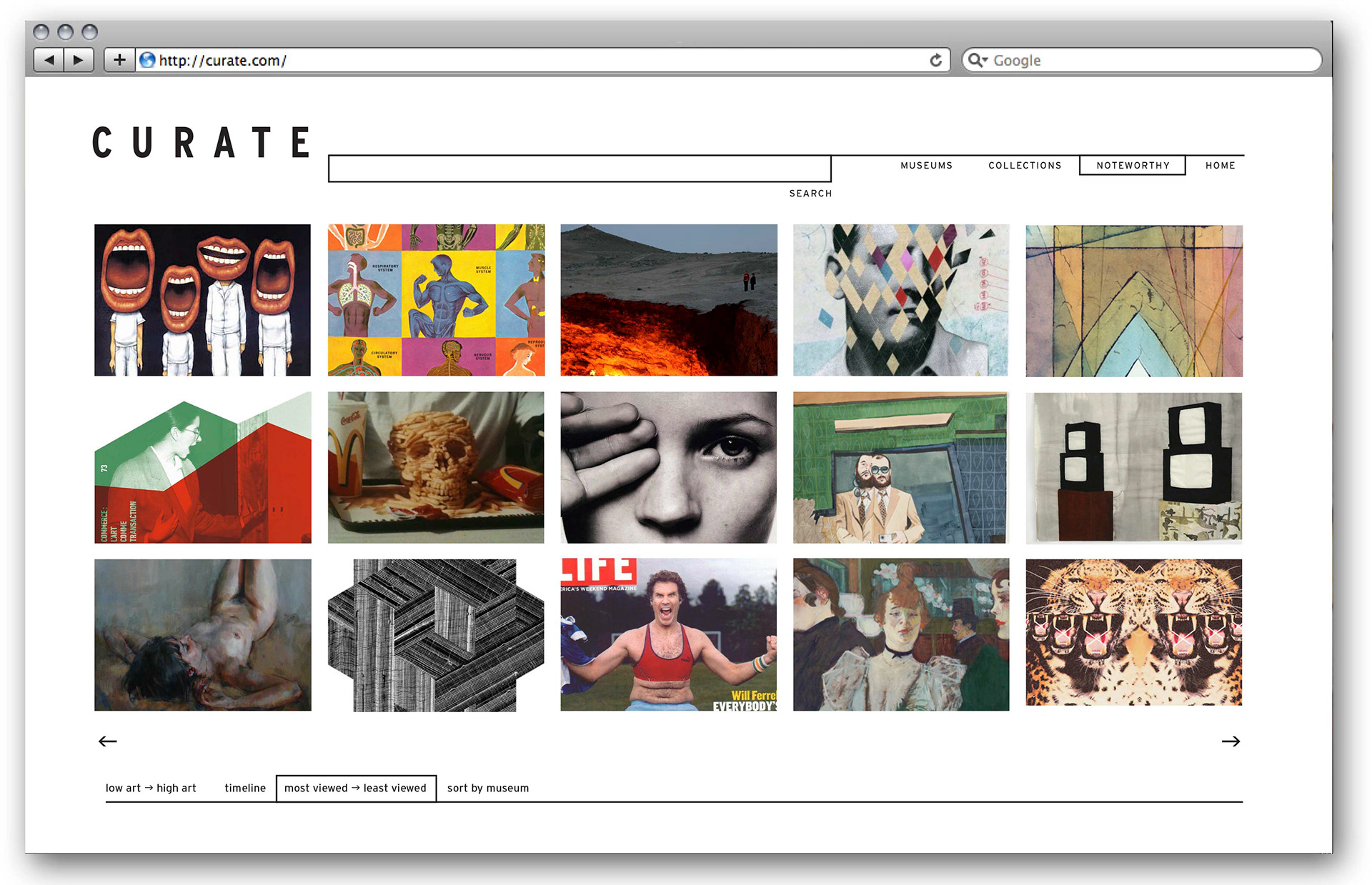Focus the curate.com address bar

[x=543, y=60]
